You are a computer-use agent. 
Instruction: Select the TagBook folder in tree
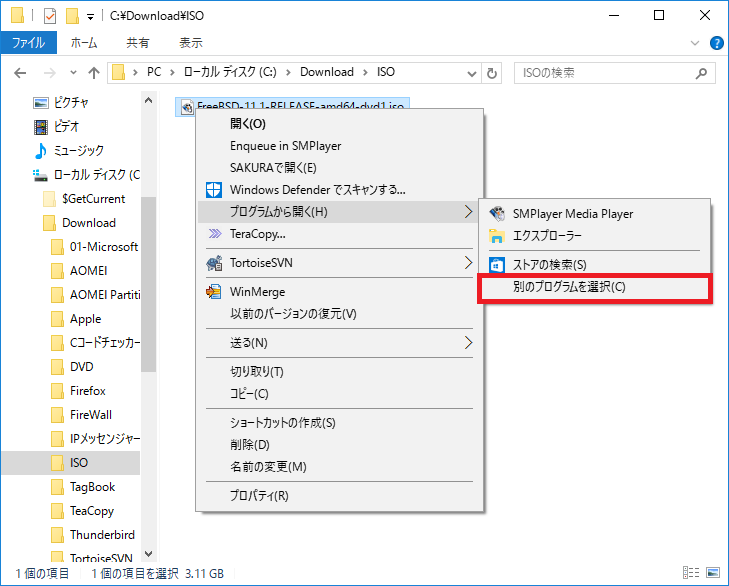click(94, 487)
